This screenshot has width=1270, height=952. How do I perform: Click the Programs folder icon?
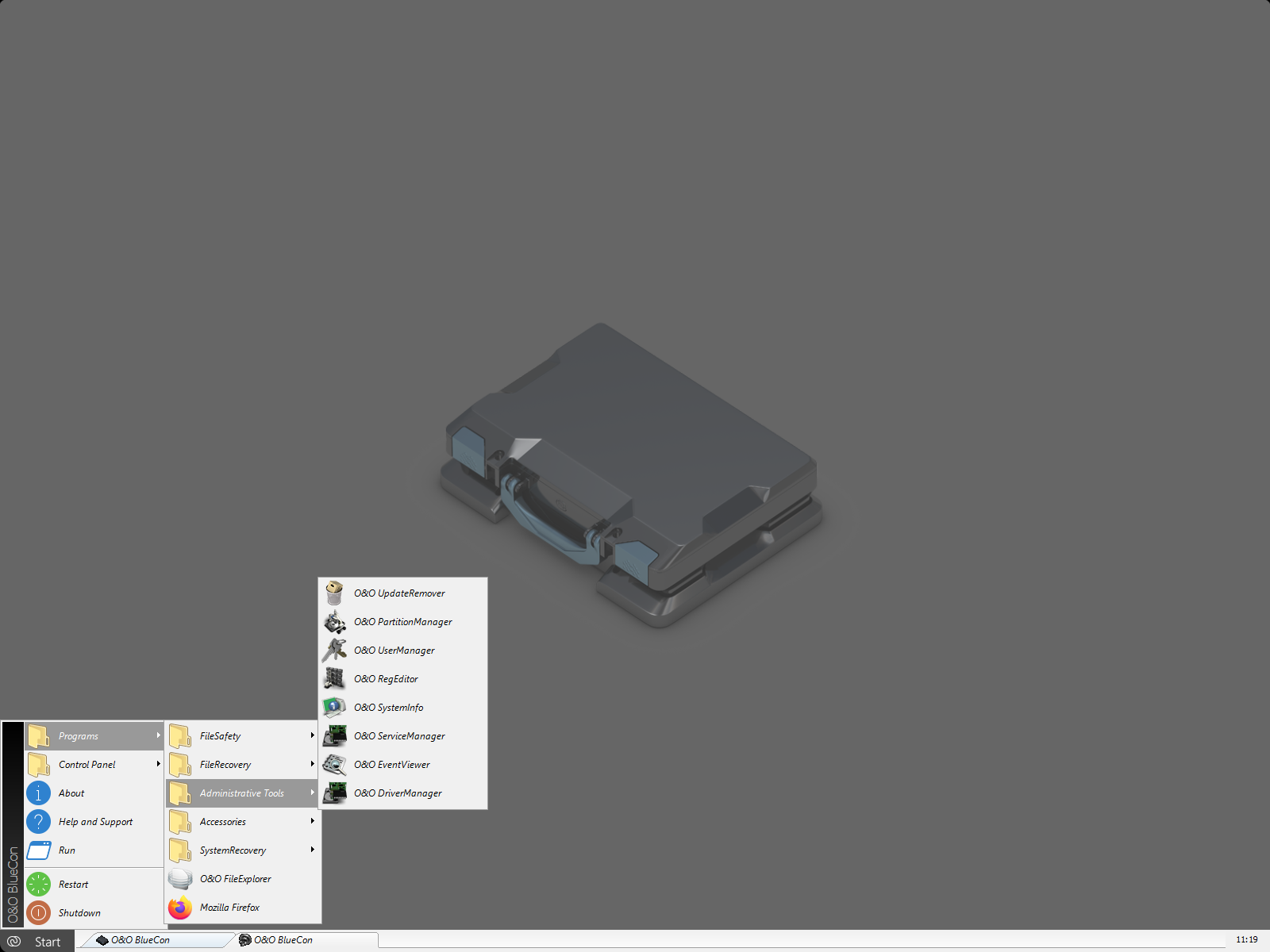click(x=39, y=735)
